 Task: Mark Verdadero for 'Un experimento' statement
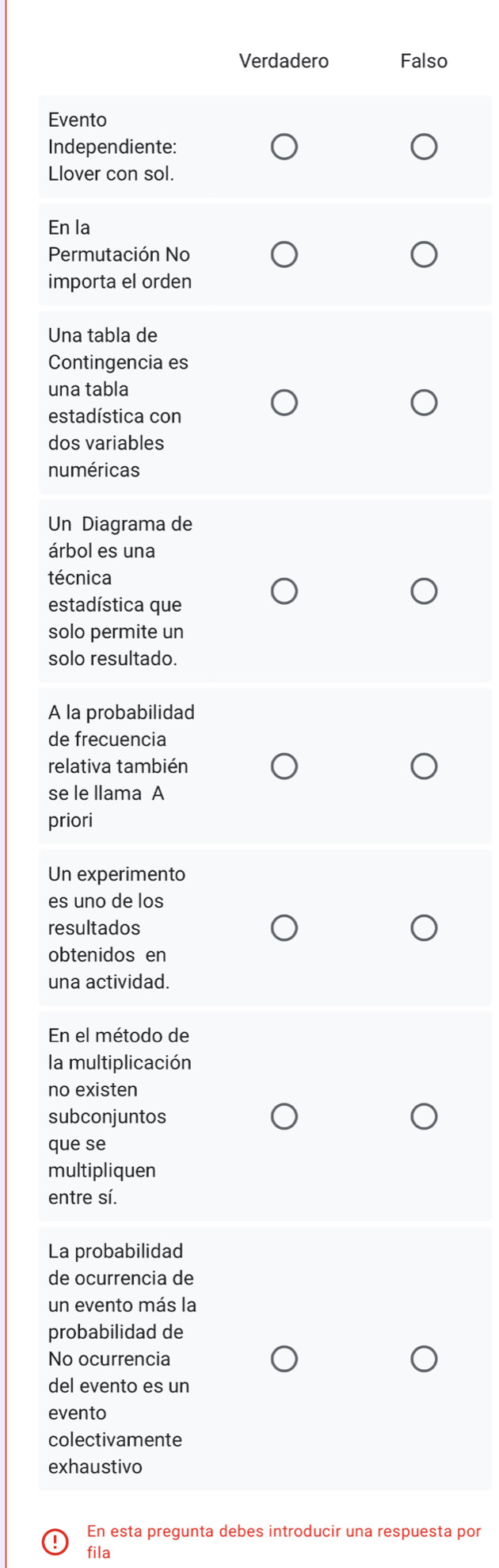coord(284,928)
